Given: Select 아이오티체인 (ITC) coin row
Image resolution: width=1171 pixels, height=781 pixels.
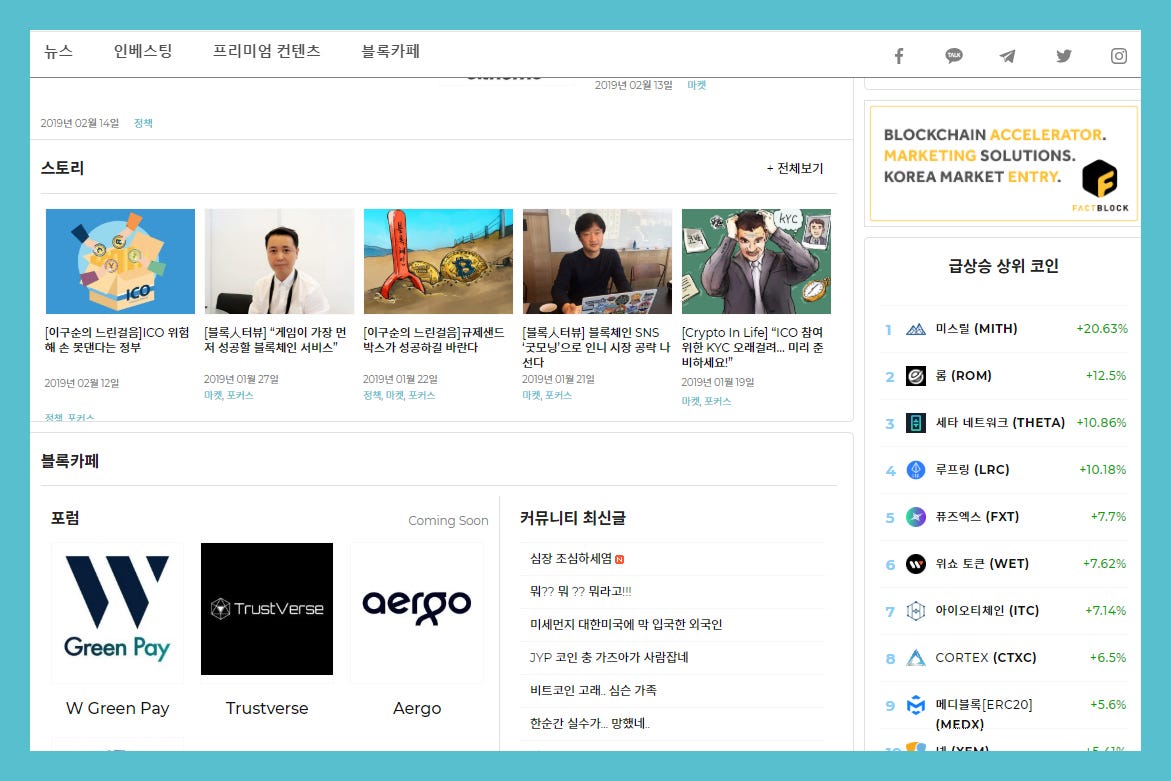Looking at the screenshot, I should coord(1004,611).
